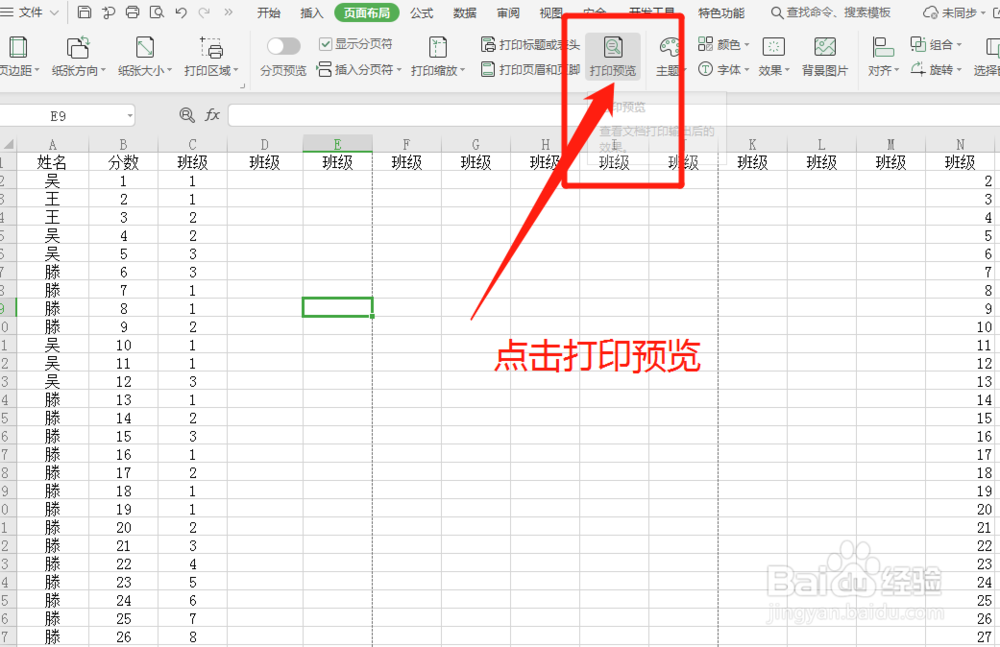Viewport: 1000px width, 647px height.
Task: Click the 打印预览 print preview button
Action: coord(612,57)
